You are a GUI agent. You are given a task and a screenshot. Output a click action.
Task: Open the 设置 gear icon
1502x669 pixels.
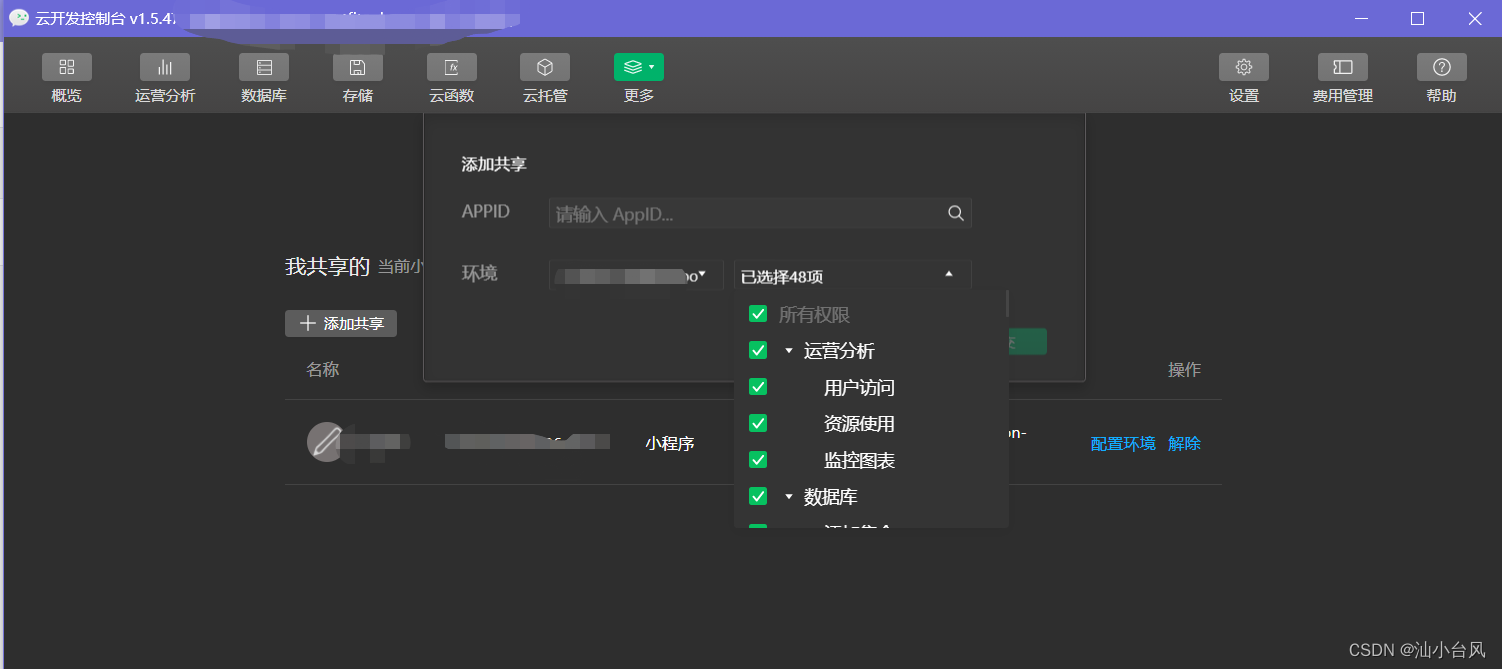(1244, 67)
